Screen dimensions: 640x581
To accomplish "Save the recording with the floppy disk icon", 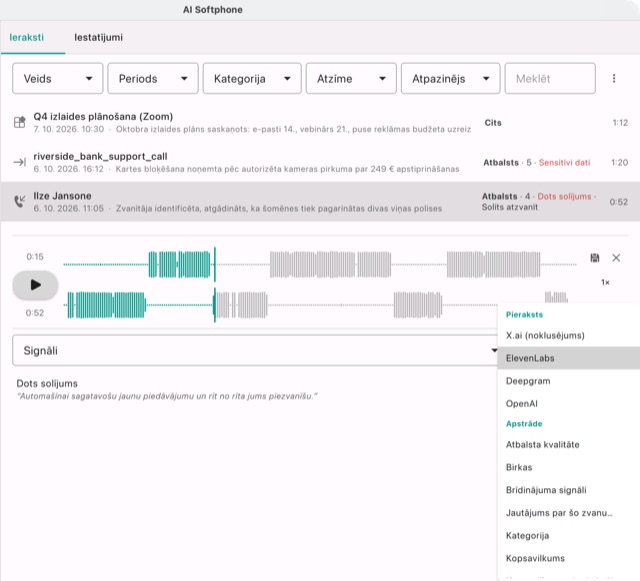I will 595,258.
